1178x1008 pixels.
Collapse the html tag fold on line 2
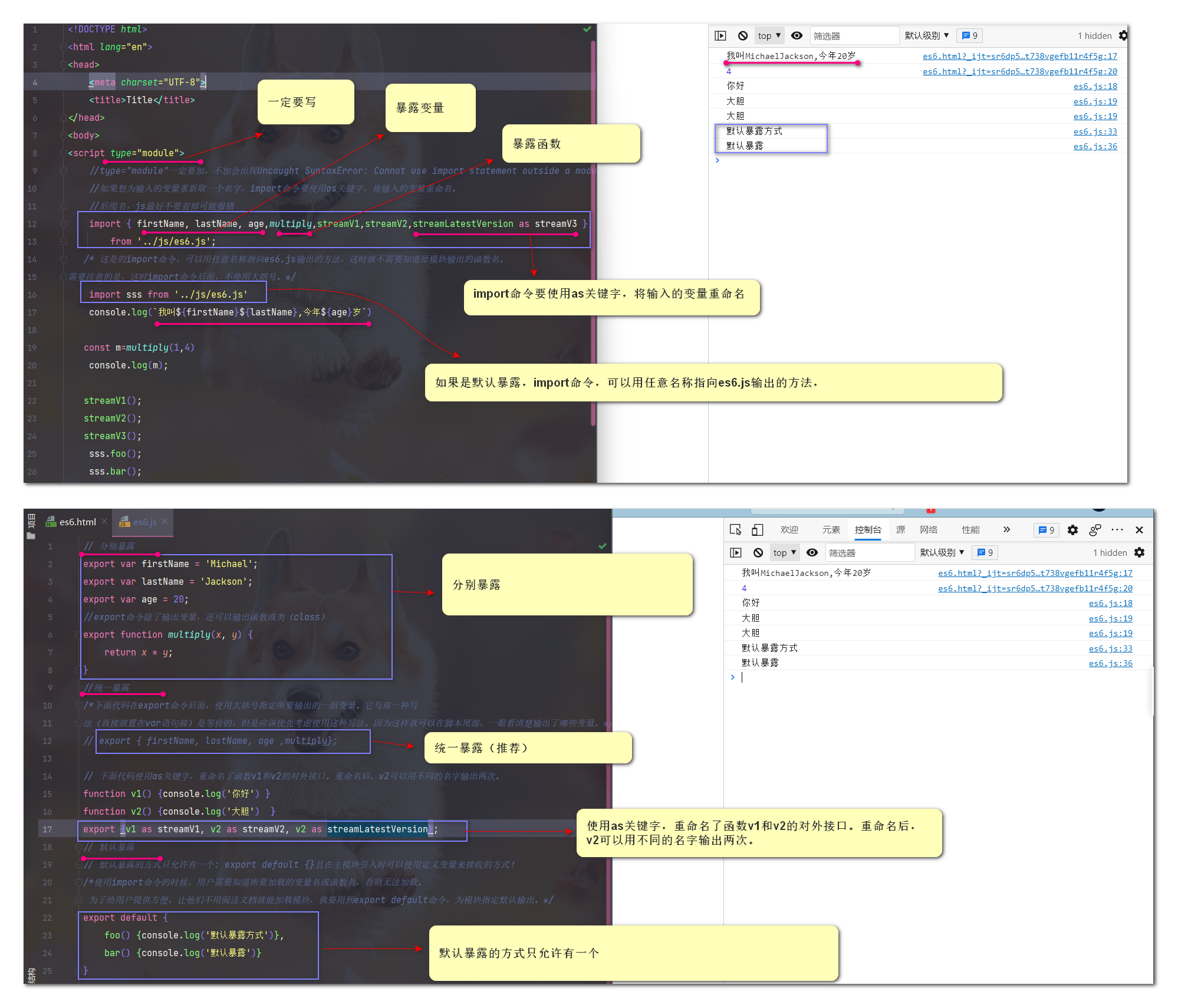(63, 47)
